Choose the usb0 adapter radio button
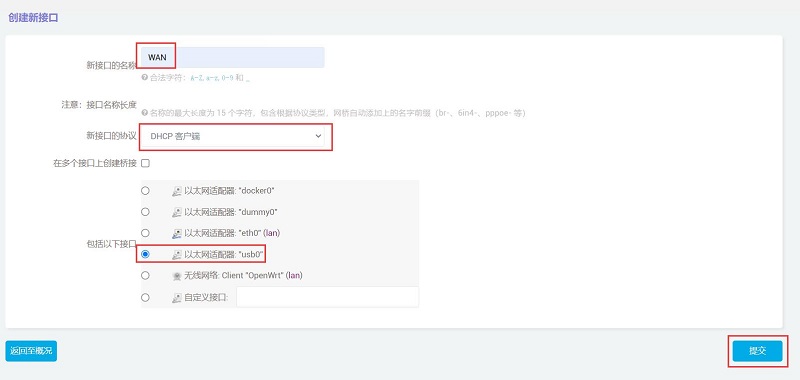Screen dimensions: 800x380 tap(145, 254)
